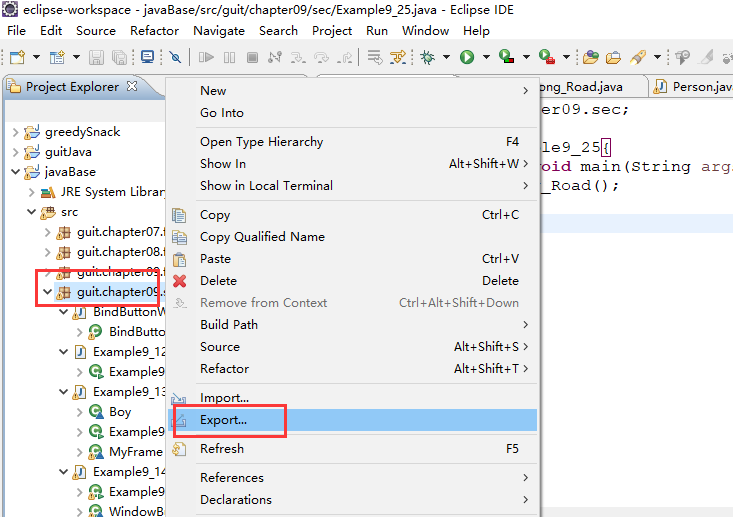Expand the guitJava project
The image size is (733, 517).
pos(15,152)
